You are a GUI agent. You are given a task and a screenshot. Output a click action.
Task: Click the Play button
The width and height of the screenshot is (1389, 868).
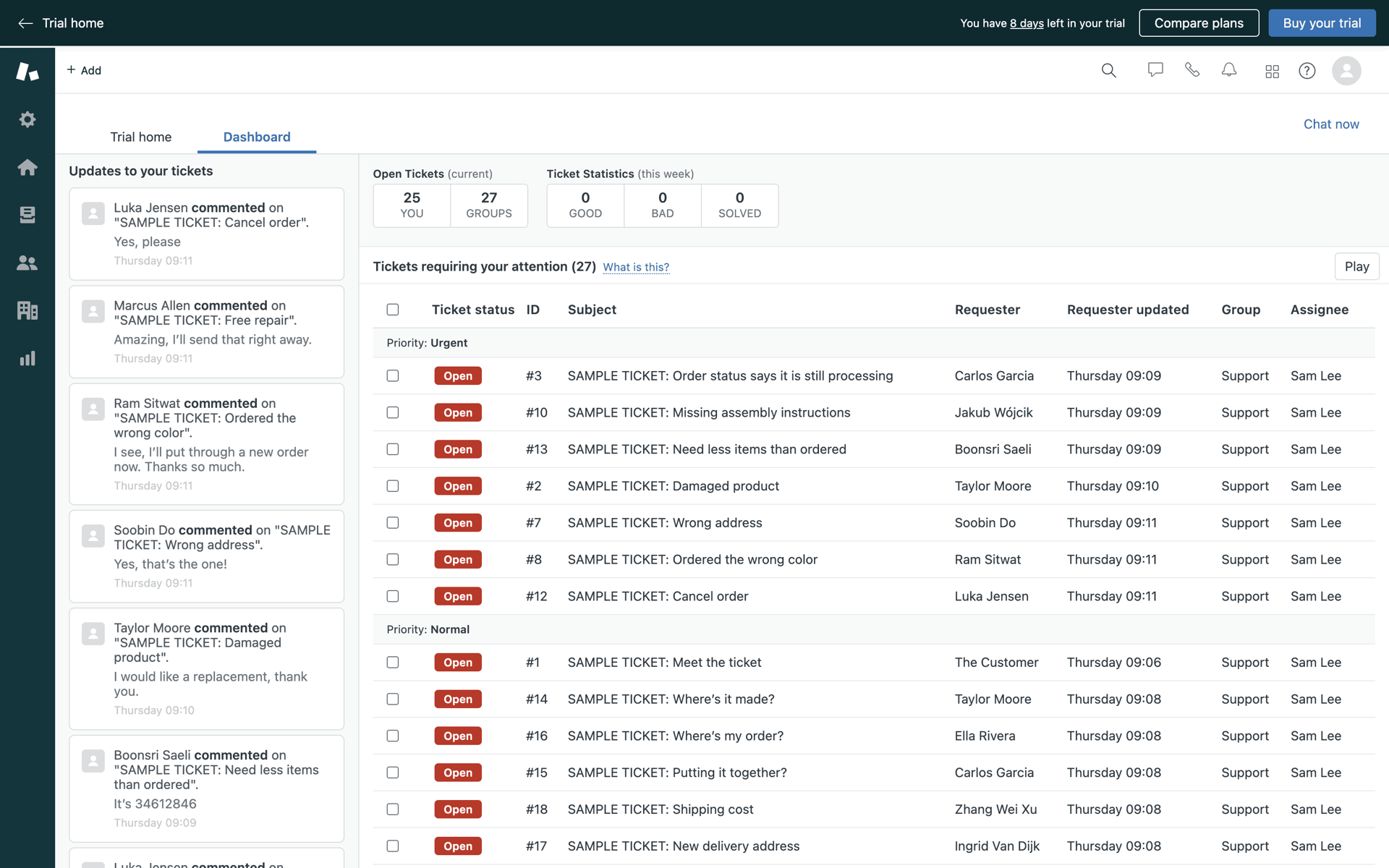[x=1356, y=266]
